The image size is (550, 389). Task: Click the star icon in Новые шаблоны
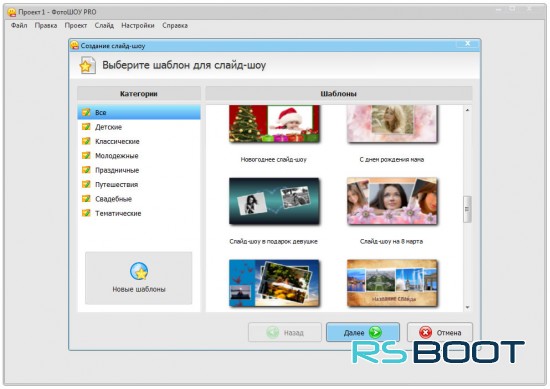pyautogui.click(x=139, y=271)
